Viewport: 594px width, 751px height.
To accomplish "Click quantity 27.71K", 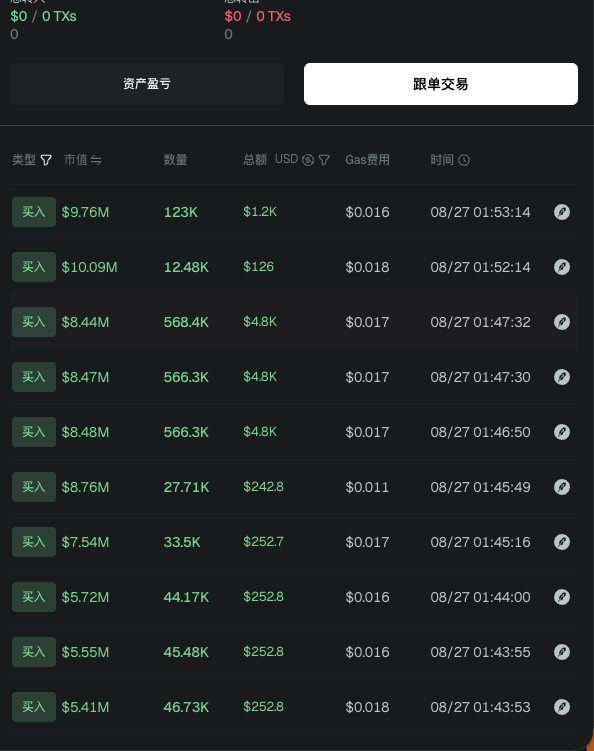I will (x=186, y=488).
